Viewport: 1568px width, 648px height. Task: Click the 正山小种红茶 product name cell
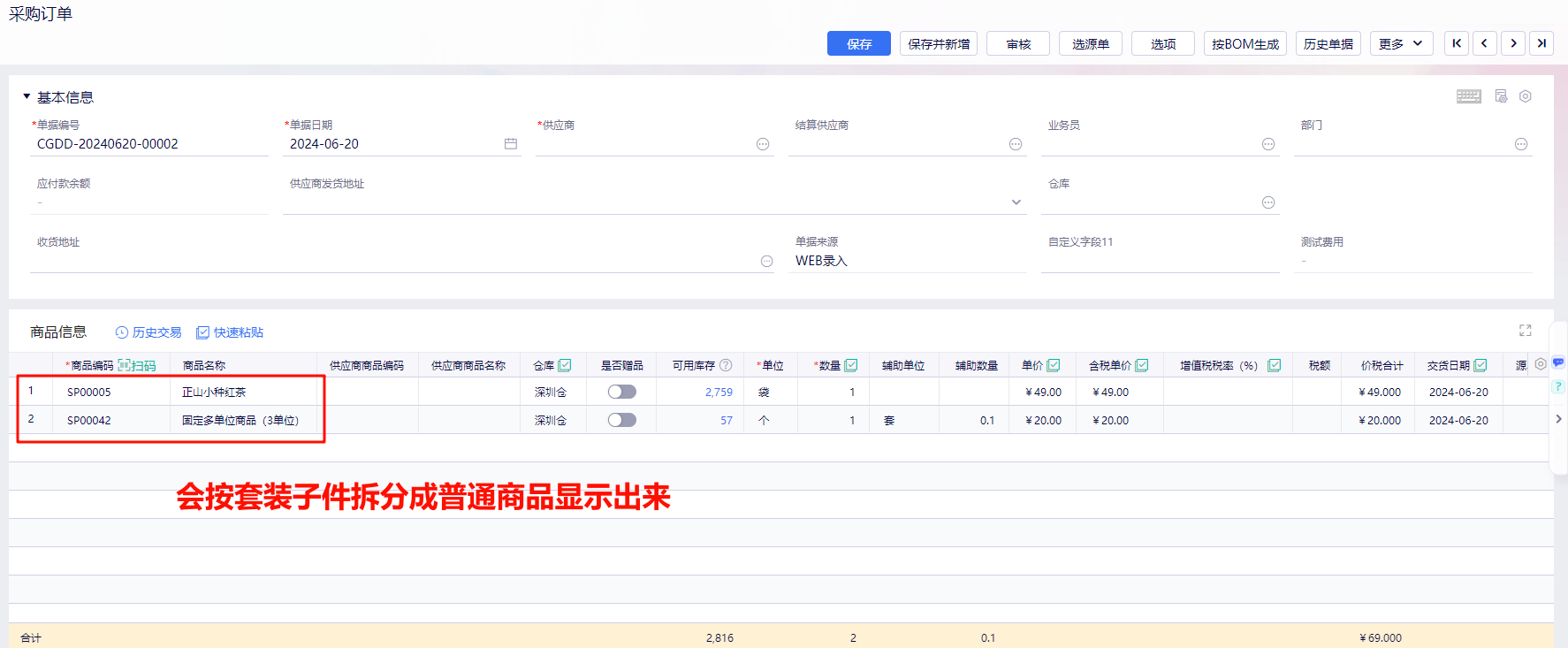243,392
